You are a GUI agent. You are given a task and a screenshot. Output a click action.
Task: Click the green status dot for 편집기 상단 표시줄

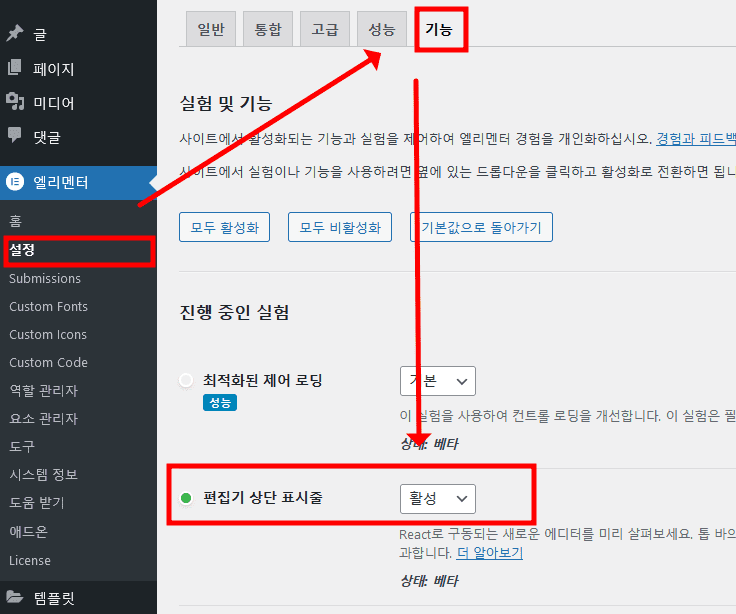coord(185,498)
